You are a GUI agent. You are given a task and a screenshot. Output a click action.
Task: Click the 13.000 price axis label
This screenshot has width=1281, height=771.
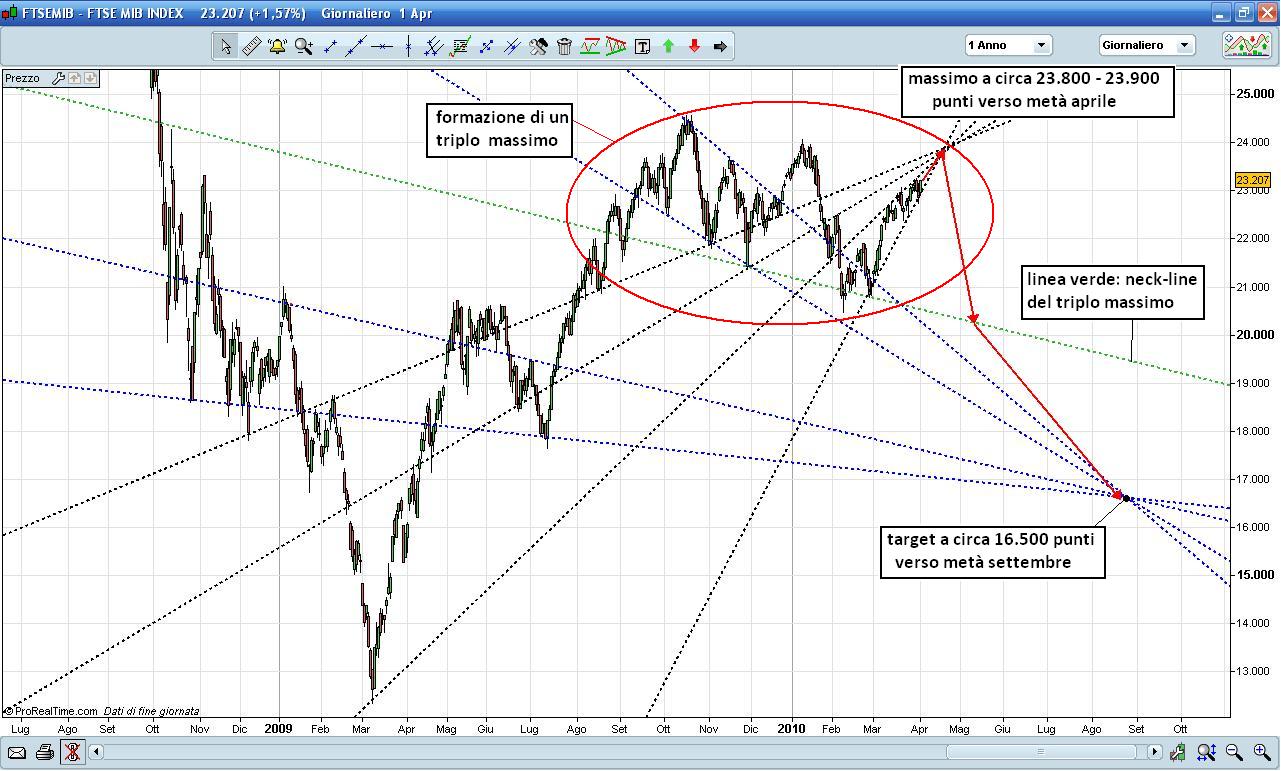pos(1253,671)
